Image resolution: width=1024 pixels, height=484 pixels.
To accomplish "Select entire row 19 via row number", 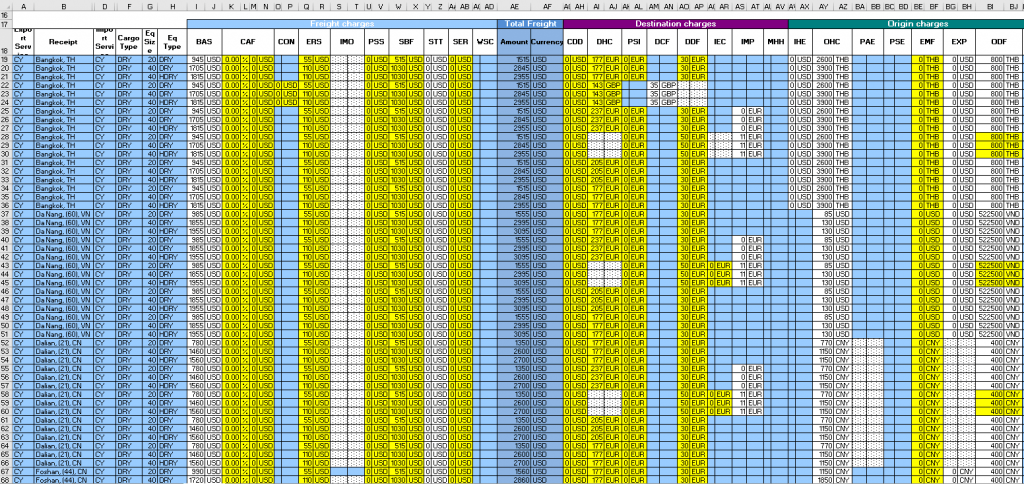I will [5, 59].
